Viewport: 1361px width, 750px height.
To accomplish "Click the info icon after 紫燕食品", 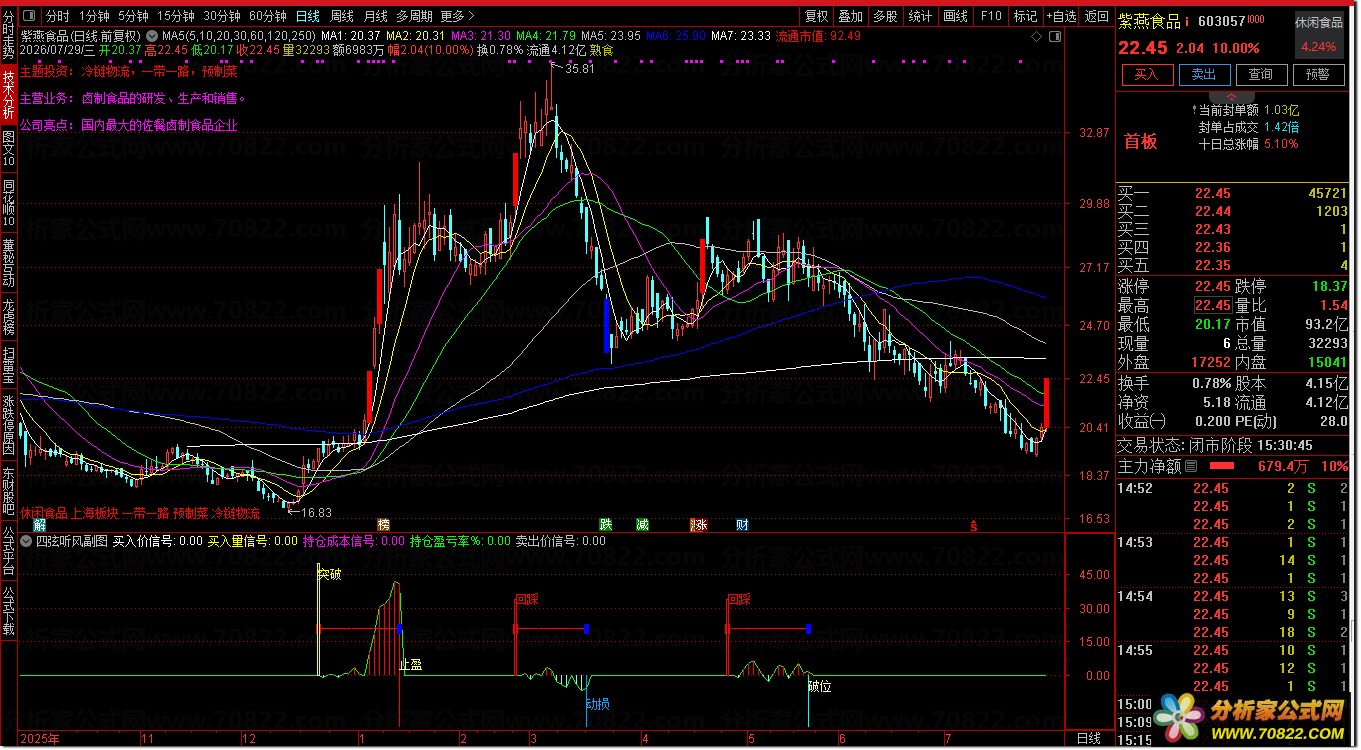I will click(x=1187, y=22).
